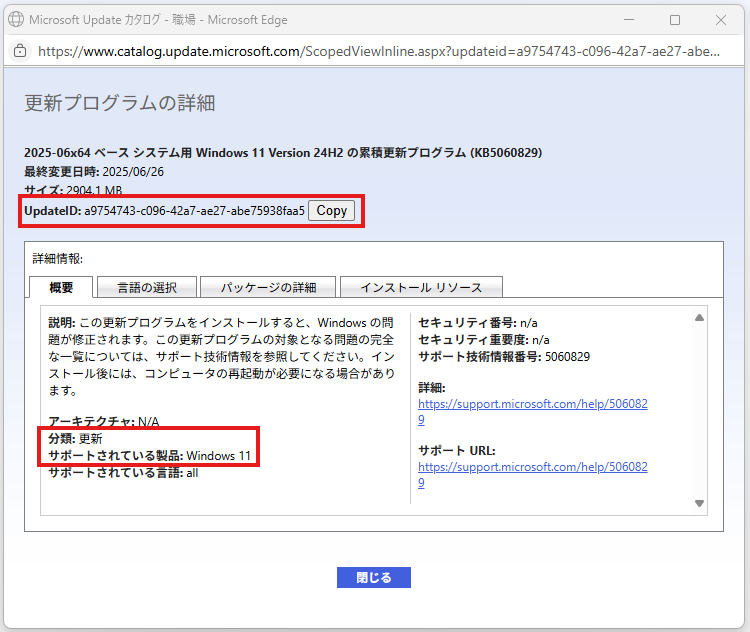The width and height of the screenshot is (750, 632).
Task: Select the インストール リソース tab
Action: tap(421, 287)
